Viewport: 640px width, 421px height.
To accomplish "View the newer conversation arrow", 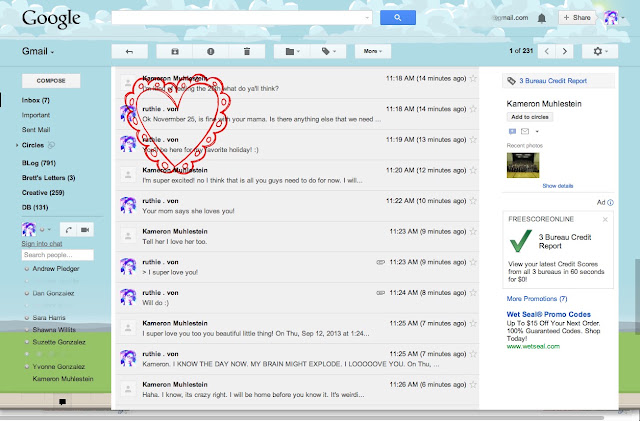I will [x=547, y=51].
